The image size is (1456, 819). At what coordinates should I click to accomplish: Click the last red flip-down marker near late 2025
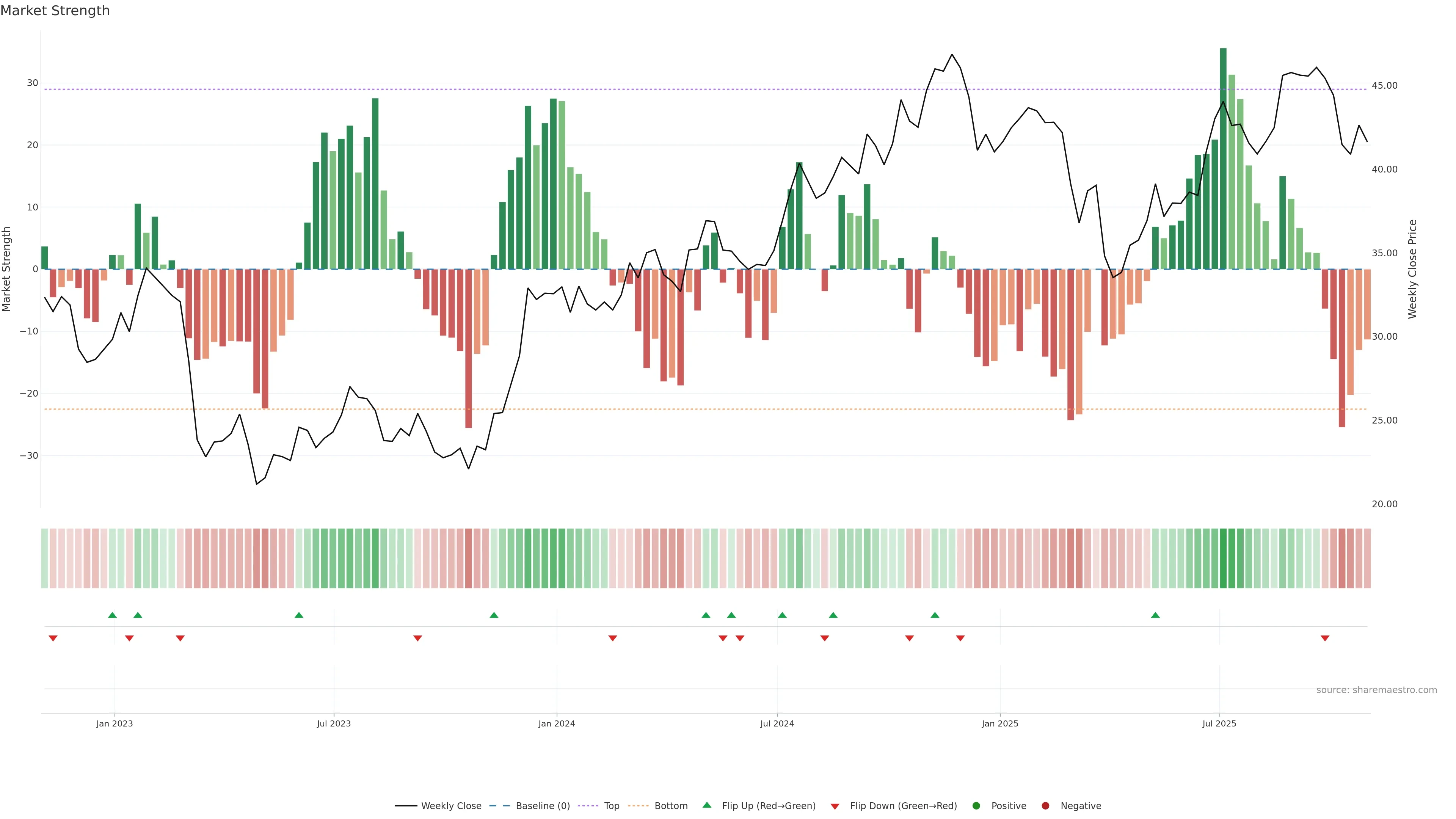coord(1325,638)
